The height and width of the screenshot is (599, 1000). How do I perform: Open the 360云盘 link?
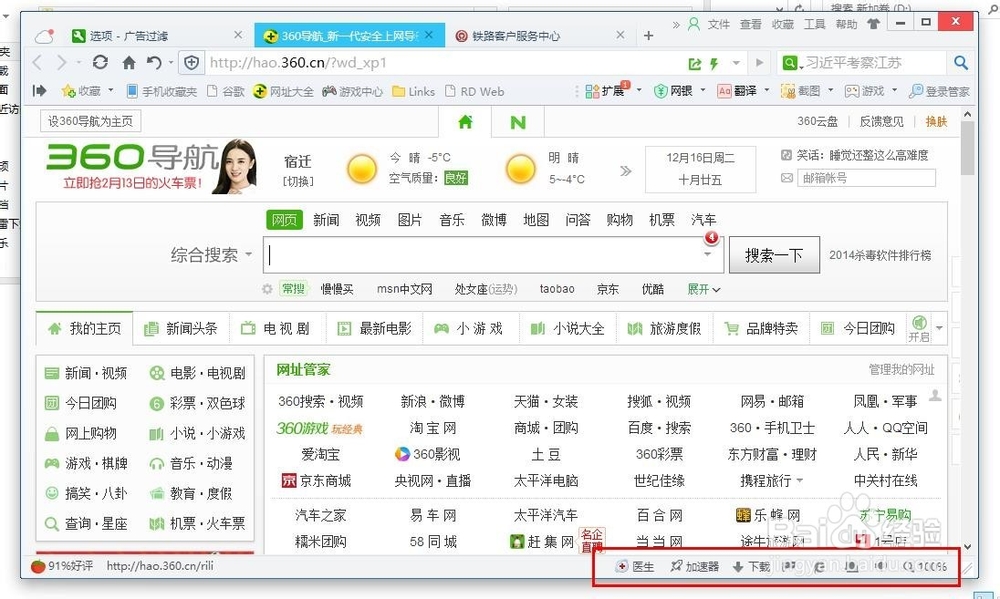coord(817,121)
